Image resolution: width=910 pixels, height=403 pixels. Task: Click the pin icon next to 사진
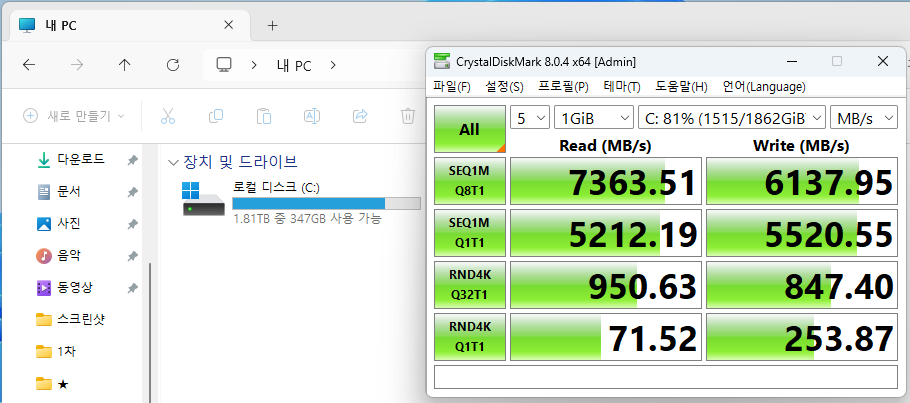pos(132,224)
